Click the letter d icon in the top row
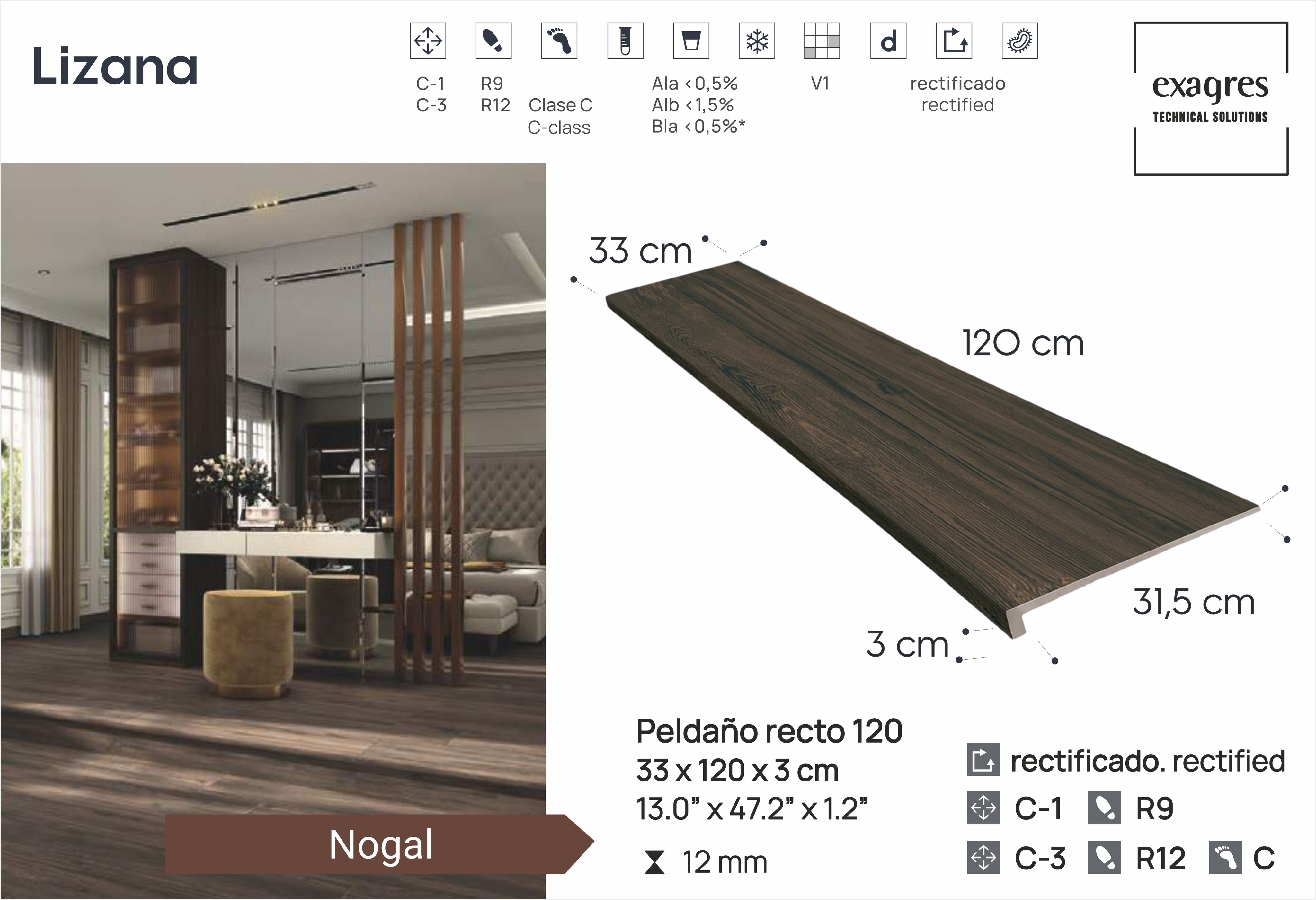Screen dimensions: 1316x900 click(888, 41)
